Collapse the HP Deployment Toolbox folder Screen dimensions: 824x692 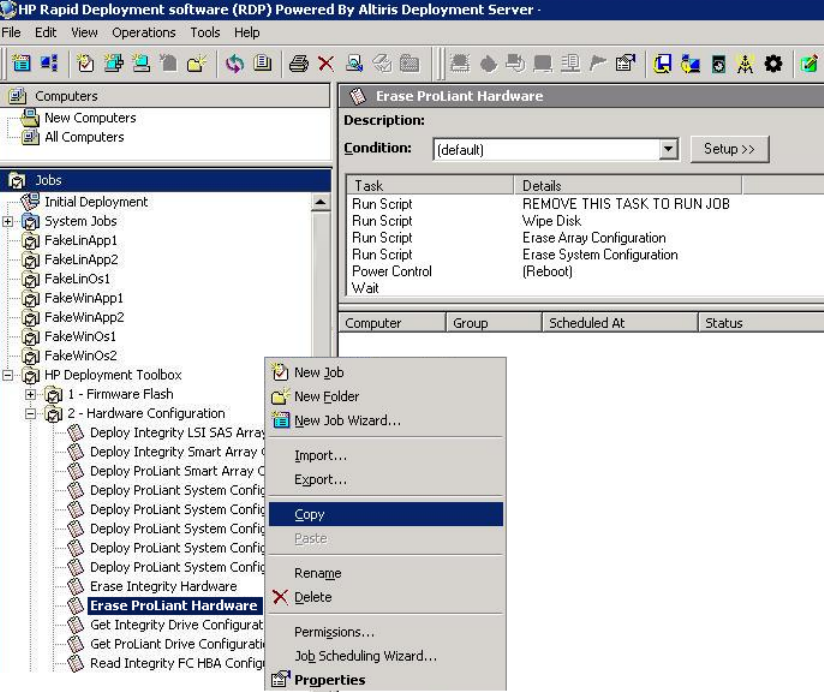(9, 375)
